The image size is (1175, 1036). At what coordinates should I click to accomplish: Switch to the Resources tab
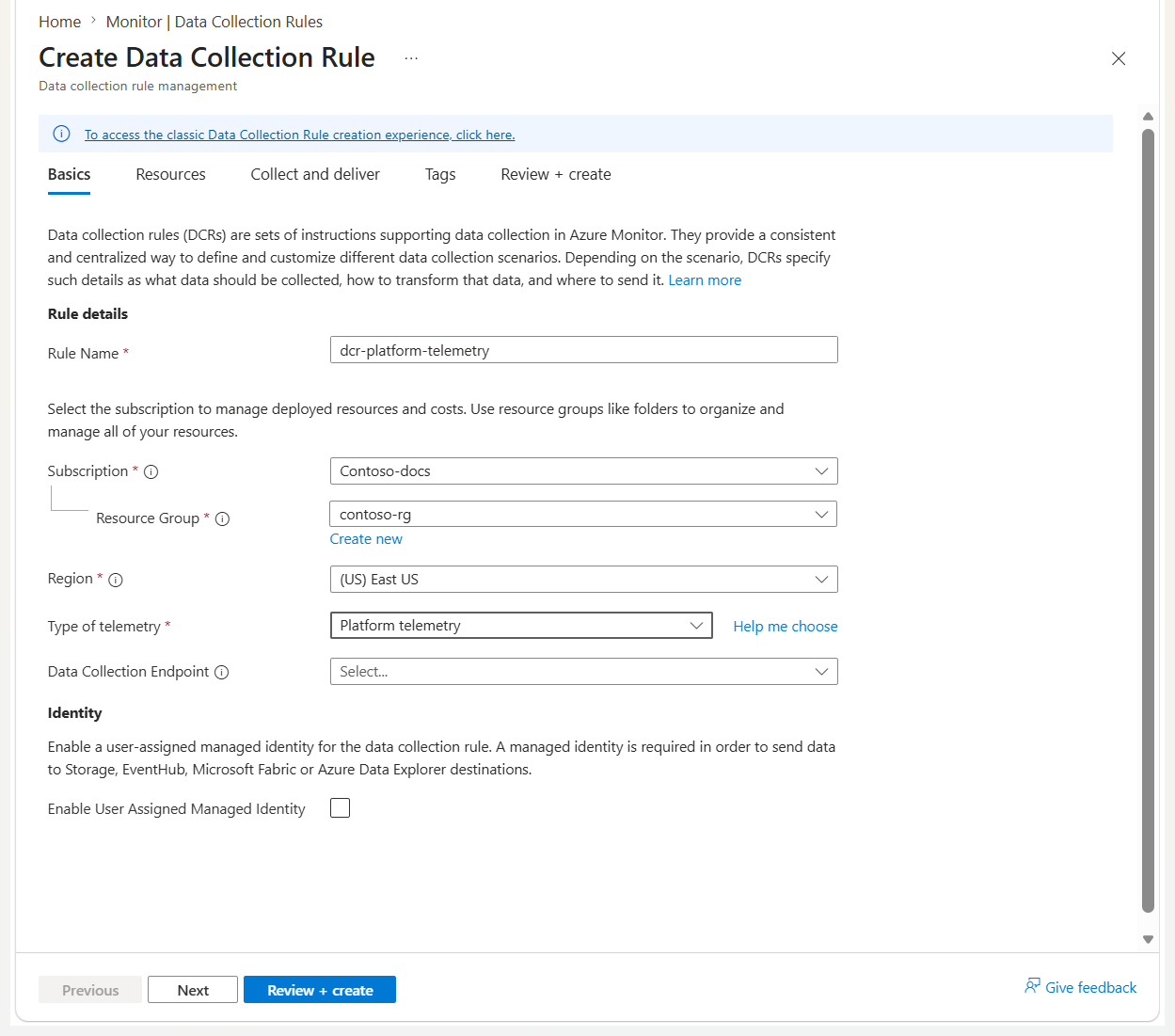click(170, 175)
